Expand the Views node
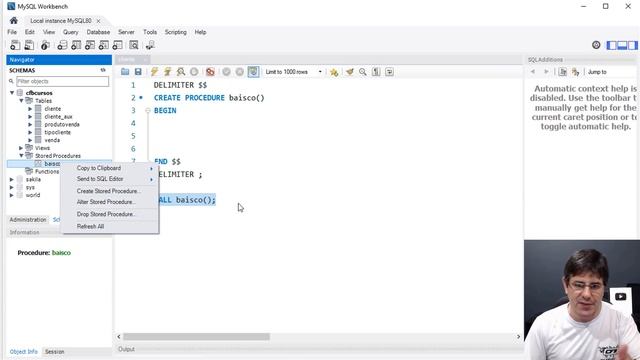This screenshot has width=640, height=360. click(x=21, y=148)
